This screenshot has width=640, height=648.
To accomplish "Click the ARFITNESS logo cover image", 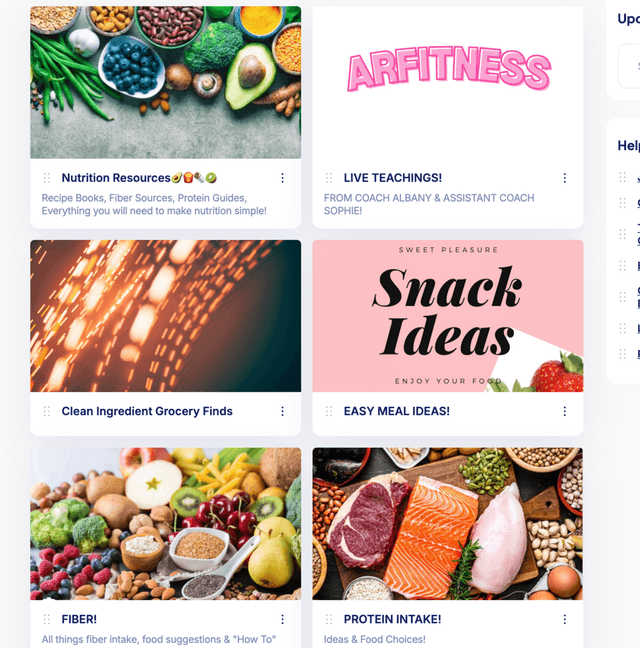I will (x=448, y=82).
